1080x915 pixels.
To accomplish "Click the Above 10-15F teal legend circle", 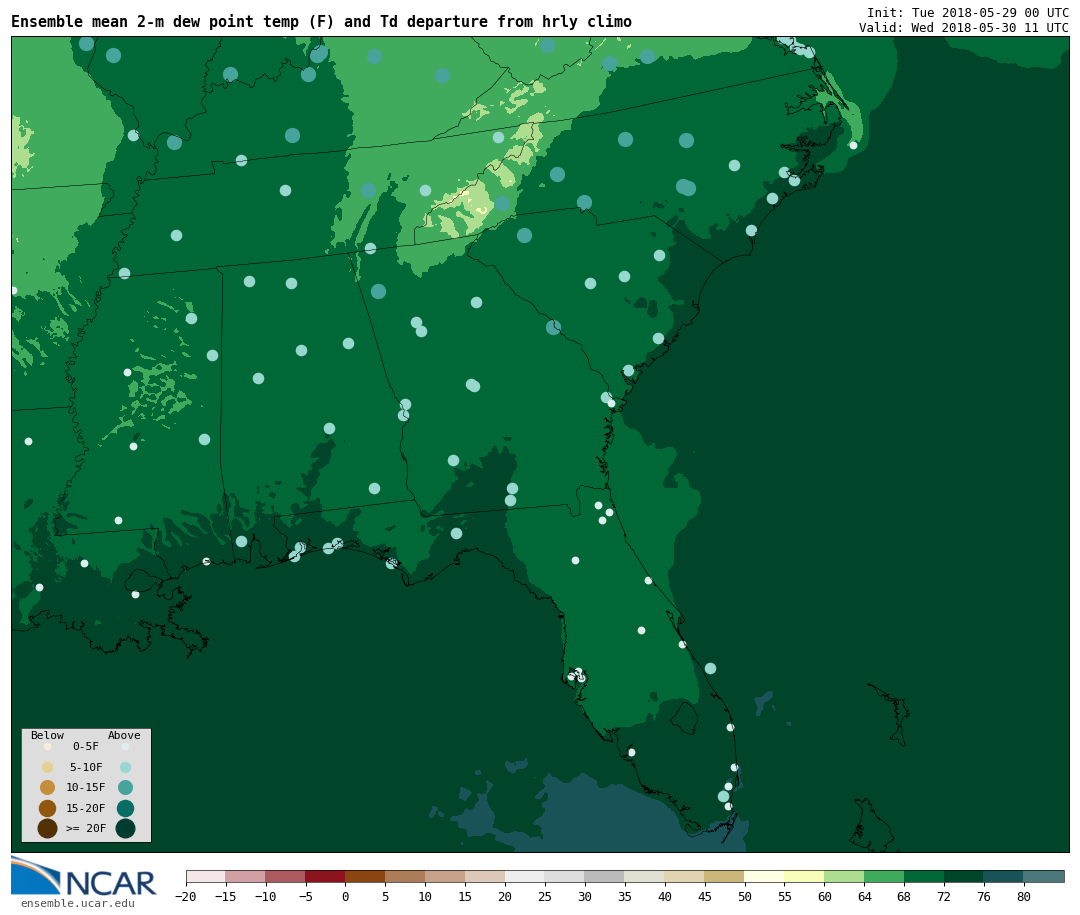I will coord(125,788).
